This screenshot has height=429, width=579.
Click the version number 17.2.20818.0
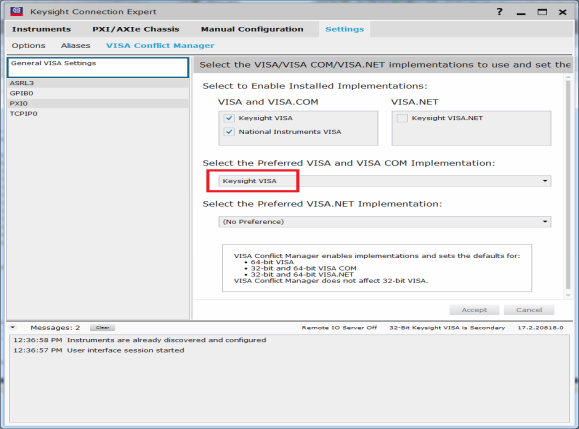(x=540, y=327)
